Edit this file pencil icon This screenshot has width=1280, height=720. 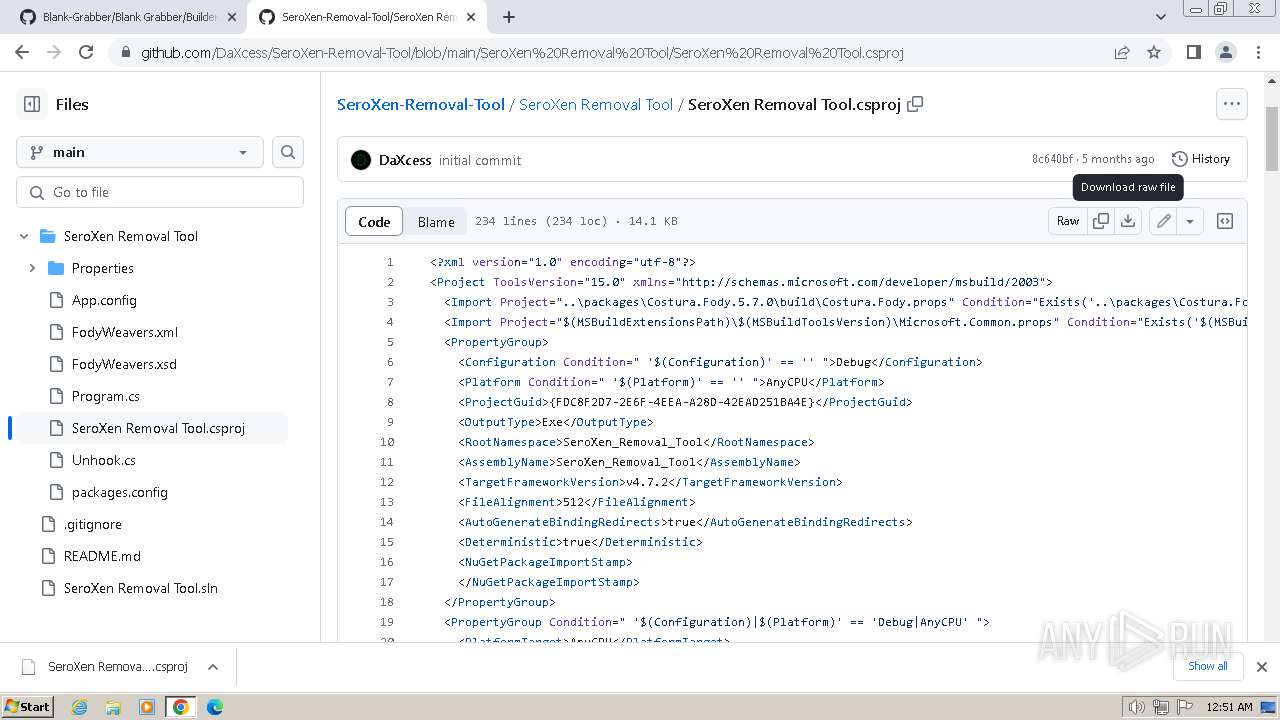1163,221
